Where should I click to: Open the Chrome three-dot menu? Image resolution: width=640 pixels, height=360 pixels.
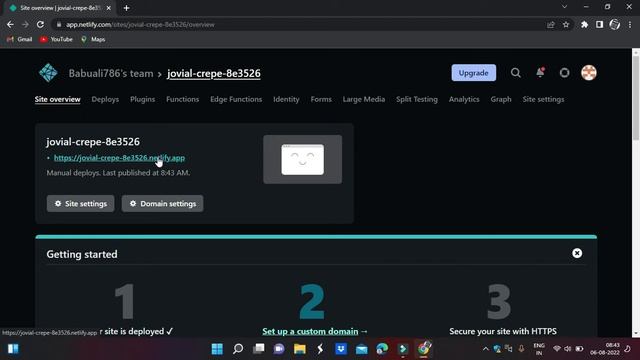(x=630, y=24)
